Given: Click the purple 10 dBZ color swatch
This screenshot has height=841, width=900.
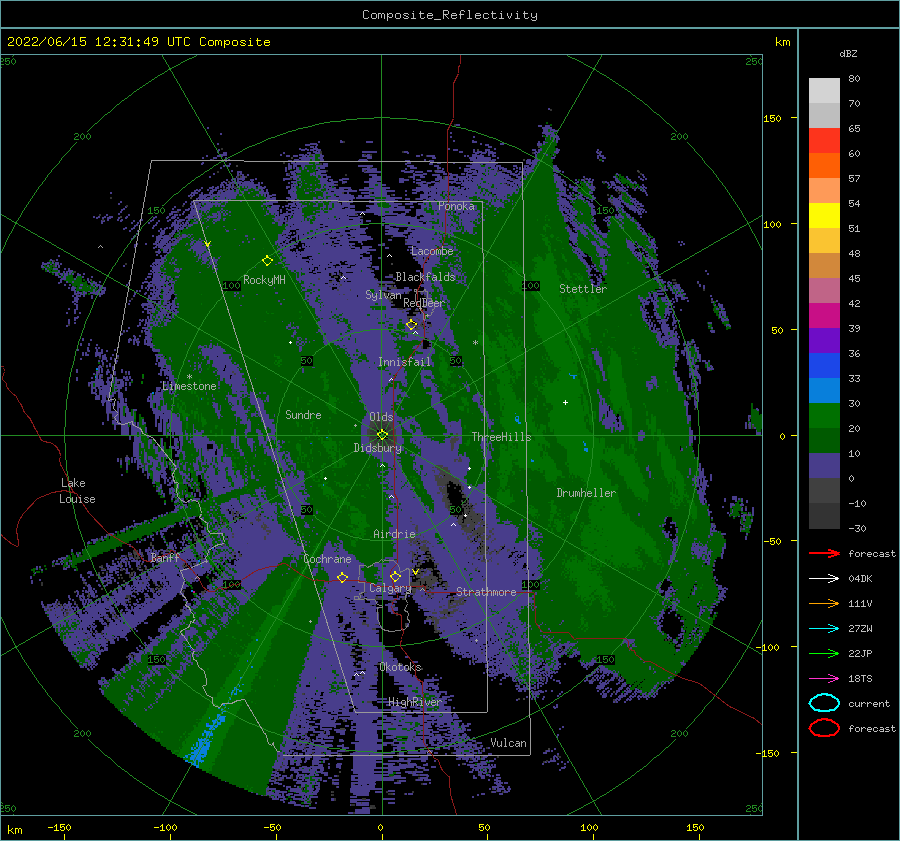Looking at the screenshot, I should (x=824, y=466).
